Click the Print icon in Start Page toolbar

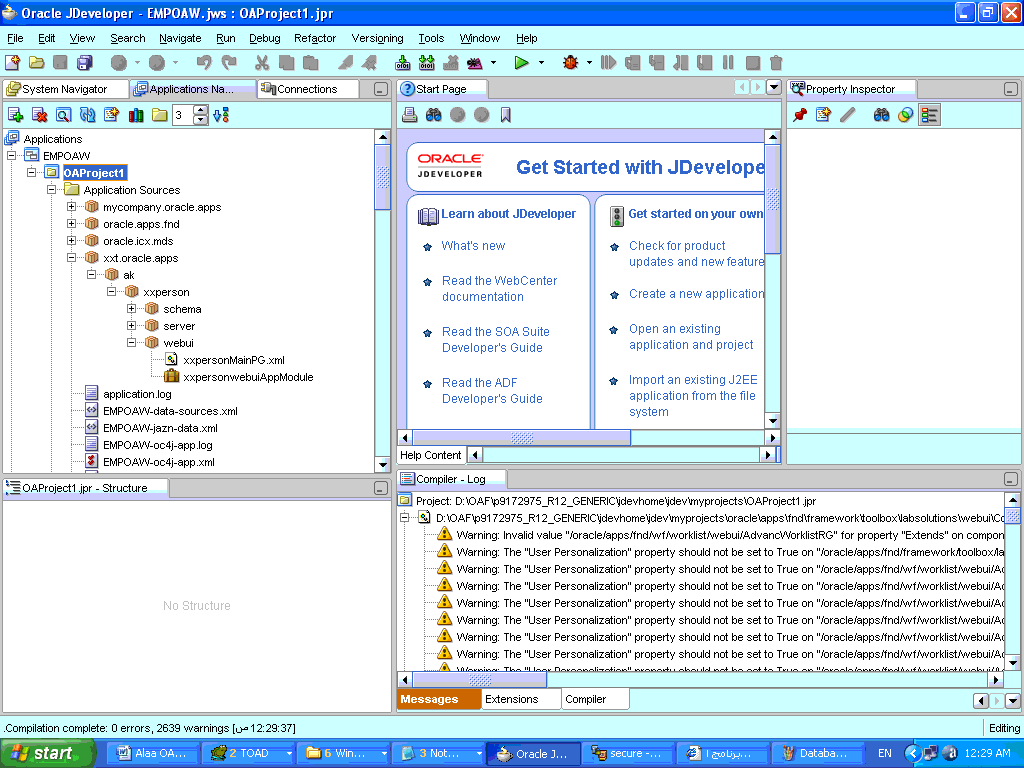409,116
